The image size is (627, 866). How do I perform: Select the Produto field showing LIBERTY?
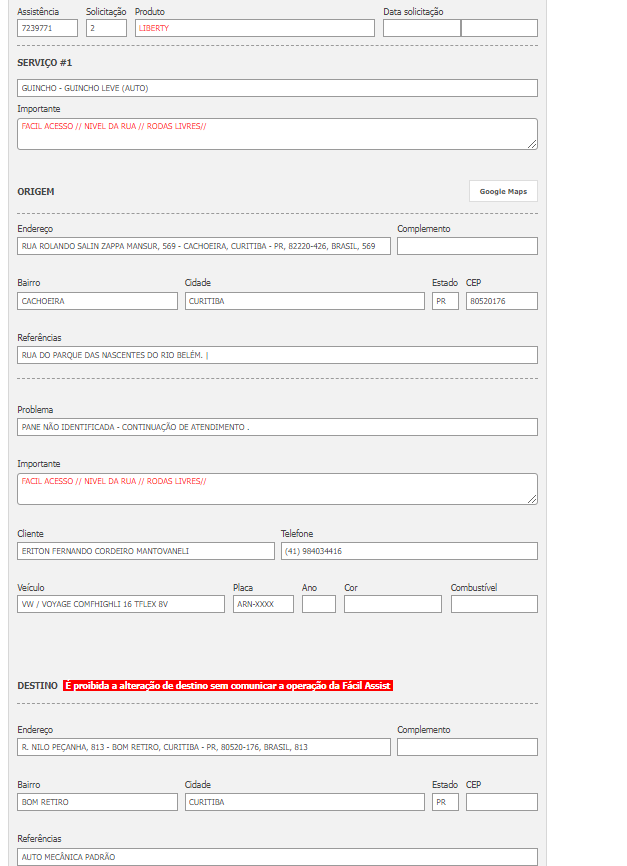tap(255, 28)
